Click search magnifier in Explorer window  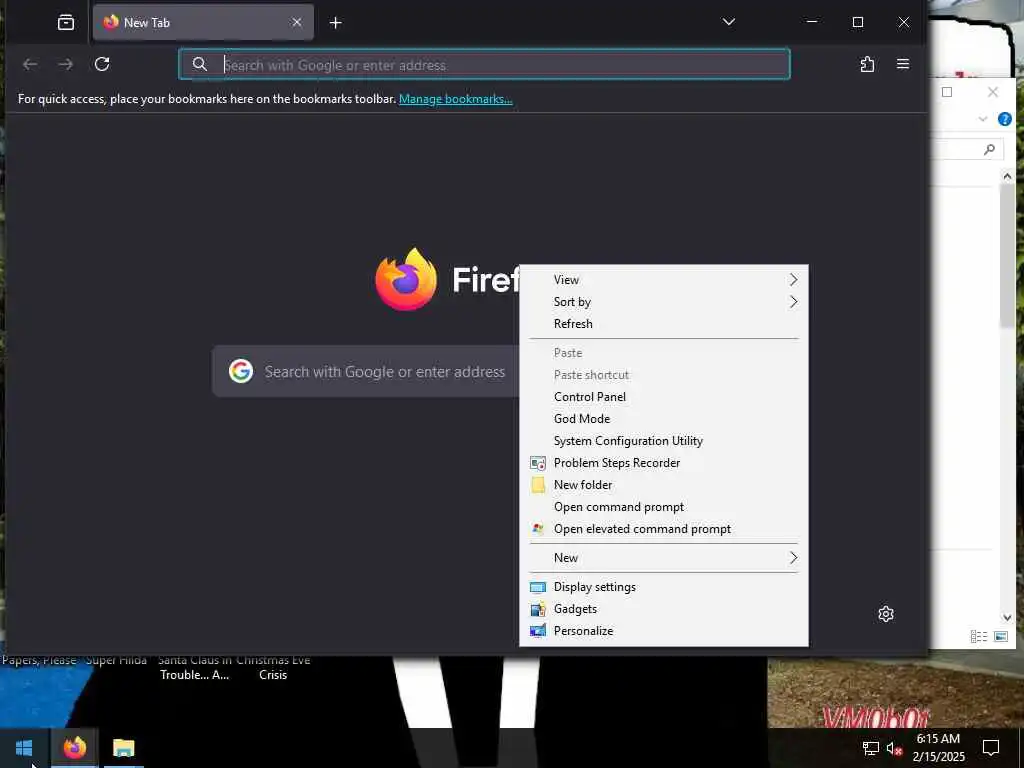coord(989,150)
